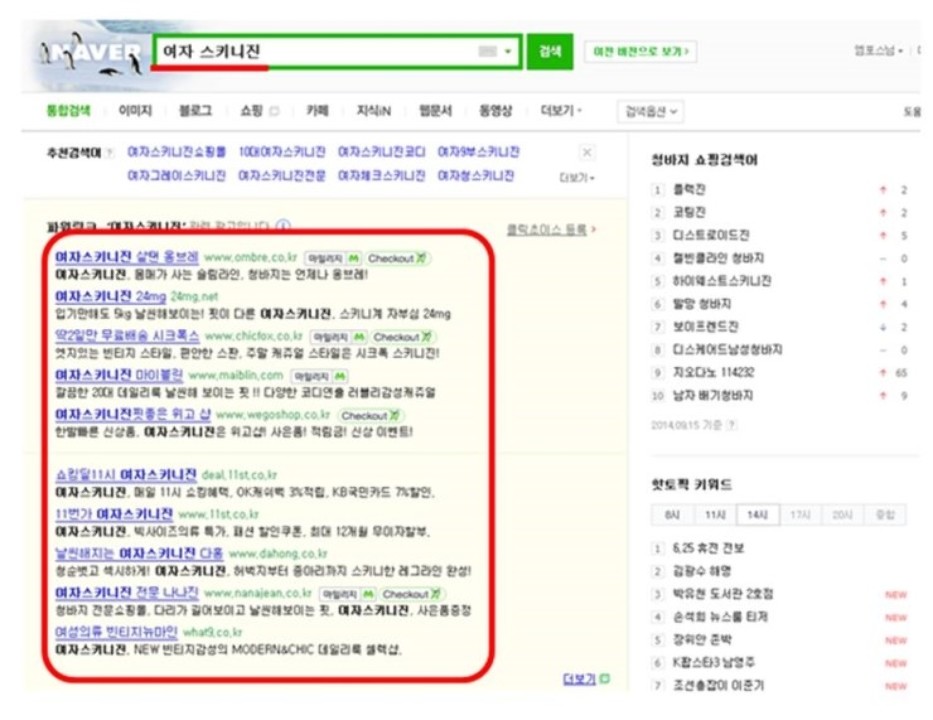Switch to the 블로그 tab
The width and height of the screenshot is (933, 720).
point(196,111)
